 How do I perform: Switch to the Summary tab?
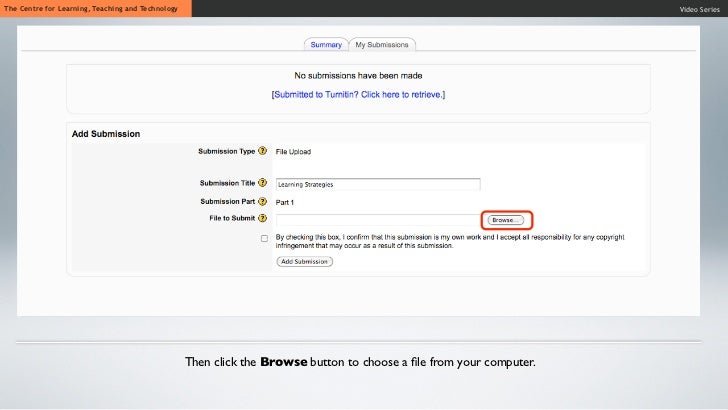pos(326,45)
